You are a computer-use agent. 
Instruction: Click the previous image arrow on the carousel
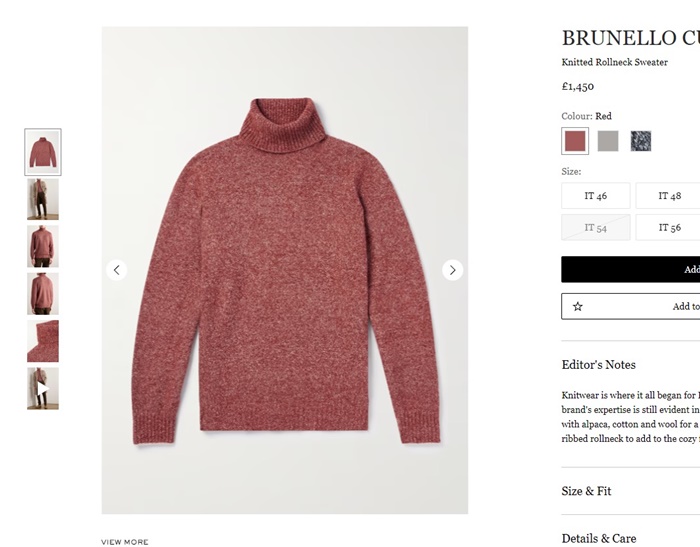pyautogui.click(x=117, y=270)
